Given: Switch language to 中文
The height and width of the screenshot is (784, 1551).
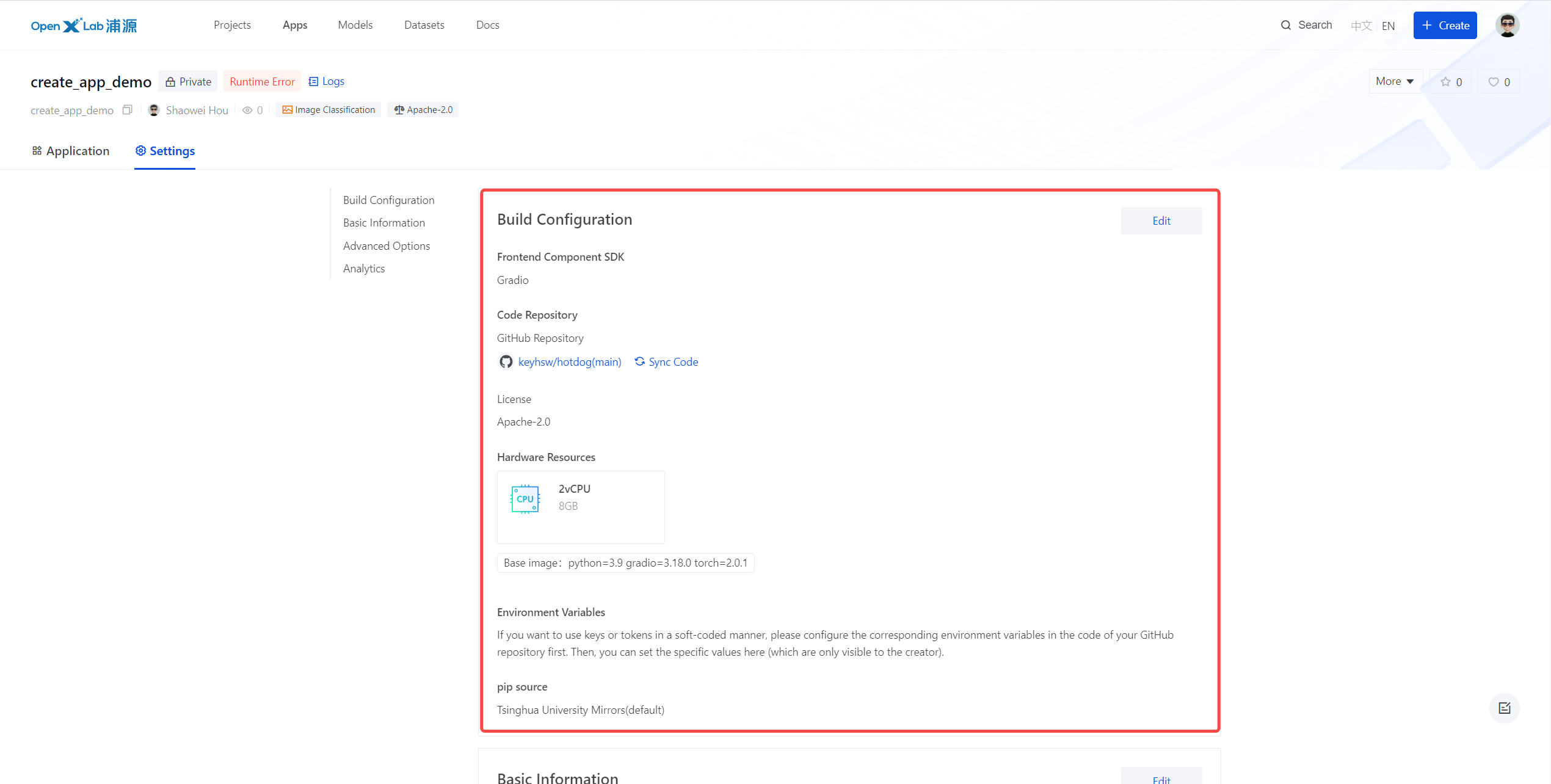Looking at the screenshot, I should click(1361, 26).
